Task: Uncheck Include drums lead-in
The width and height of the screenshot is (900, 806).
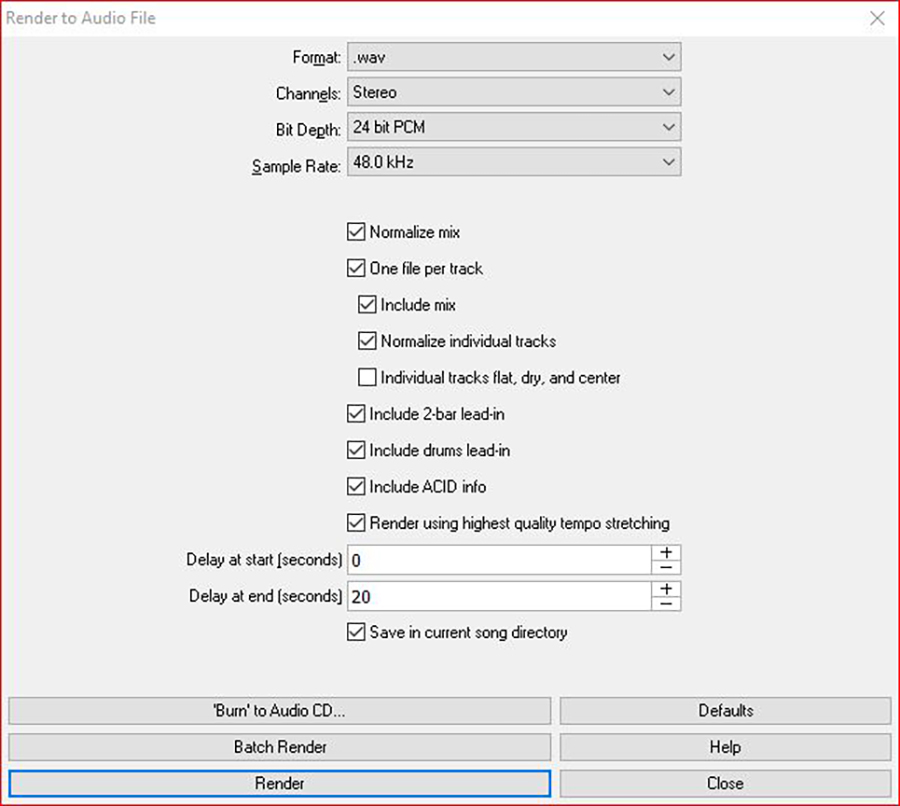Action: (356, 450)
